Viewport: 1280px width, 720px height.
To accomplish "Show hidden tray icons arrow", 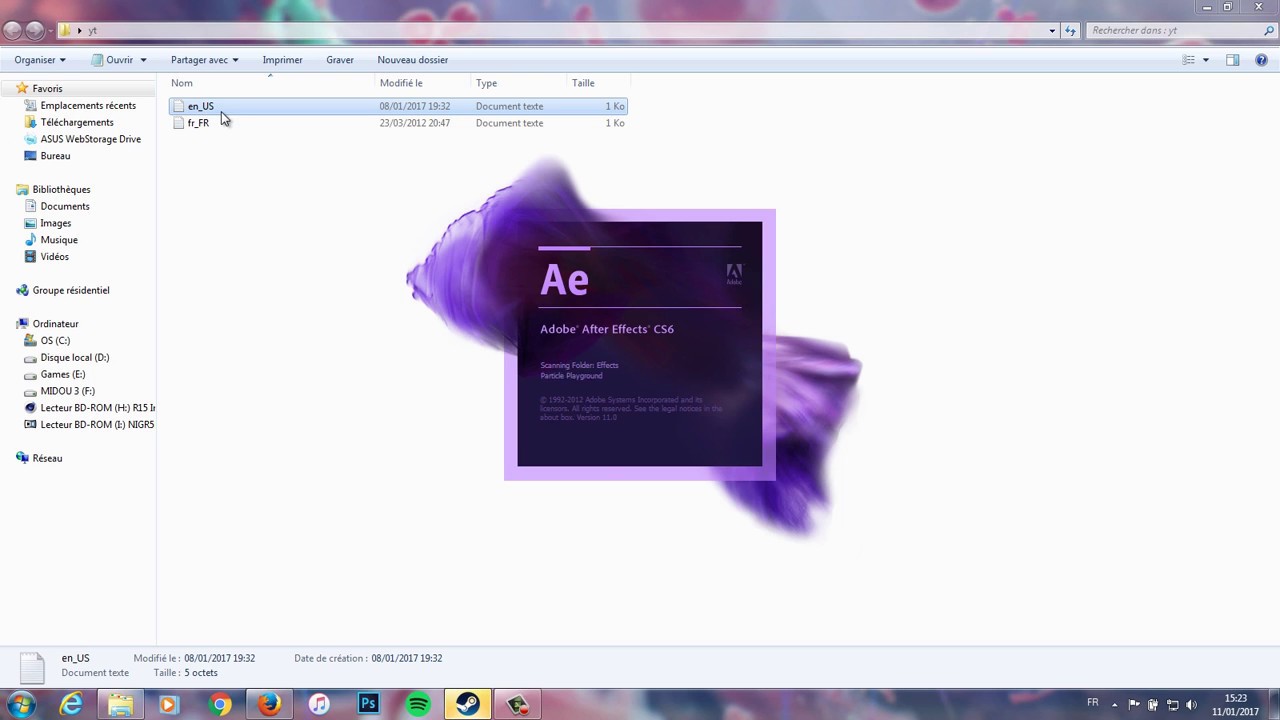I will pyautogui.click(x=1115, y=705).
